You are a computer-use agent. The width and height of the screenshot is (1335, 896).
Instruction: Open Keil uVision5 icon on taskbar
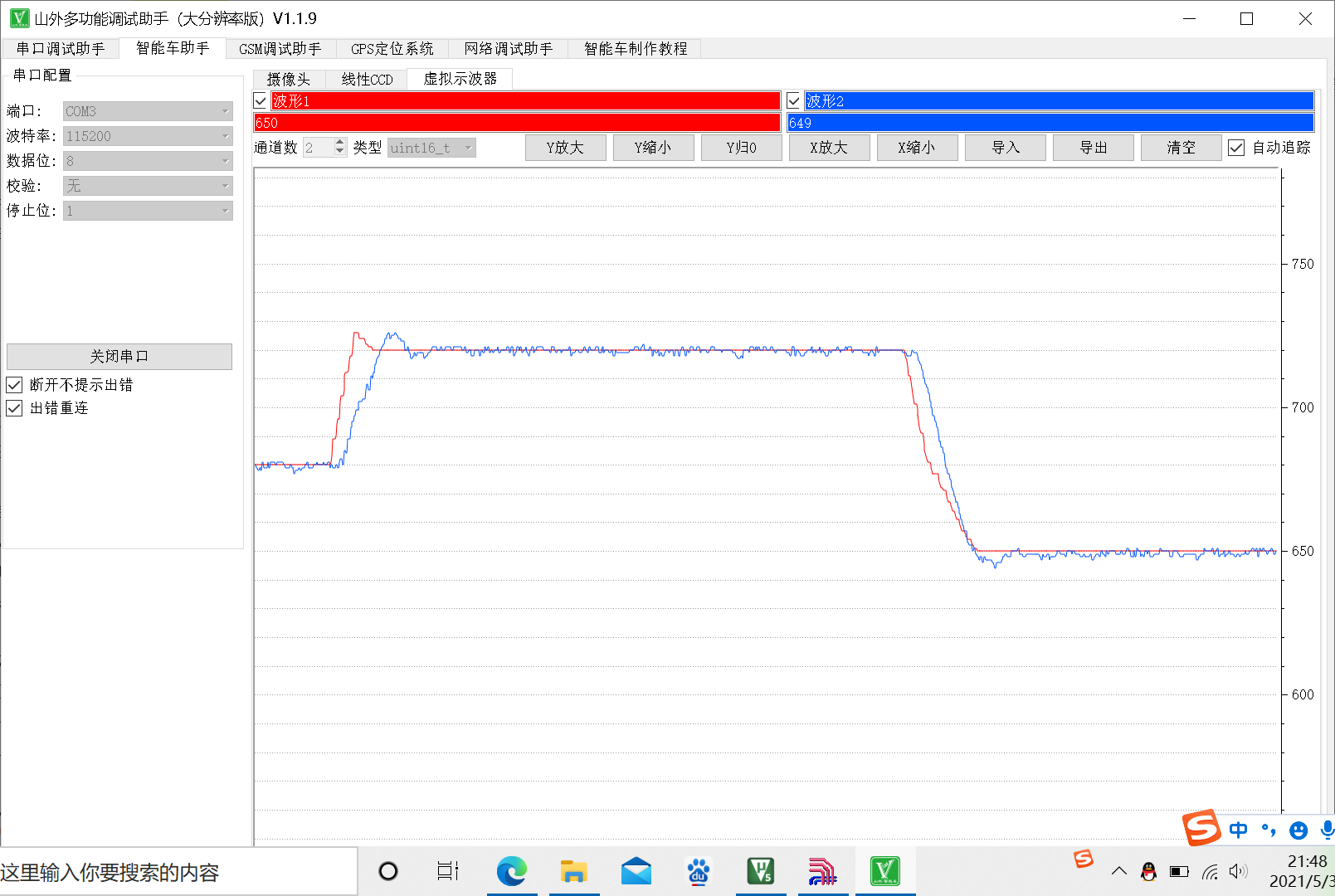tap(761, 871)
